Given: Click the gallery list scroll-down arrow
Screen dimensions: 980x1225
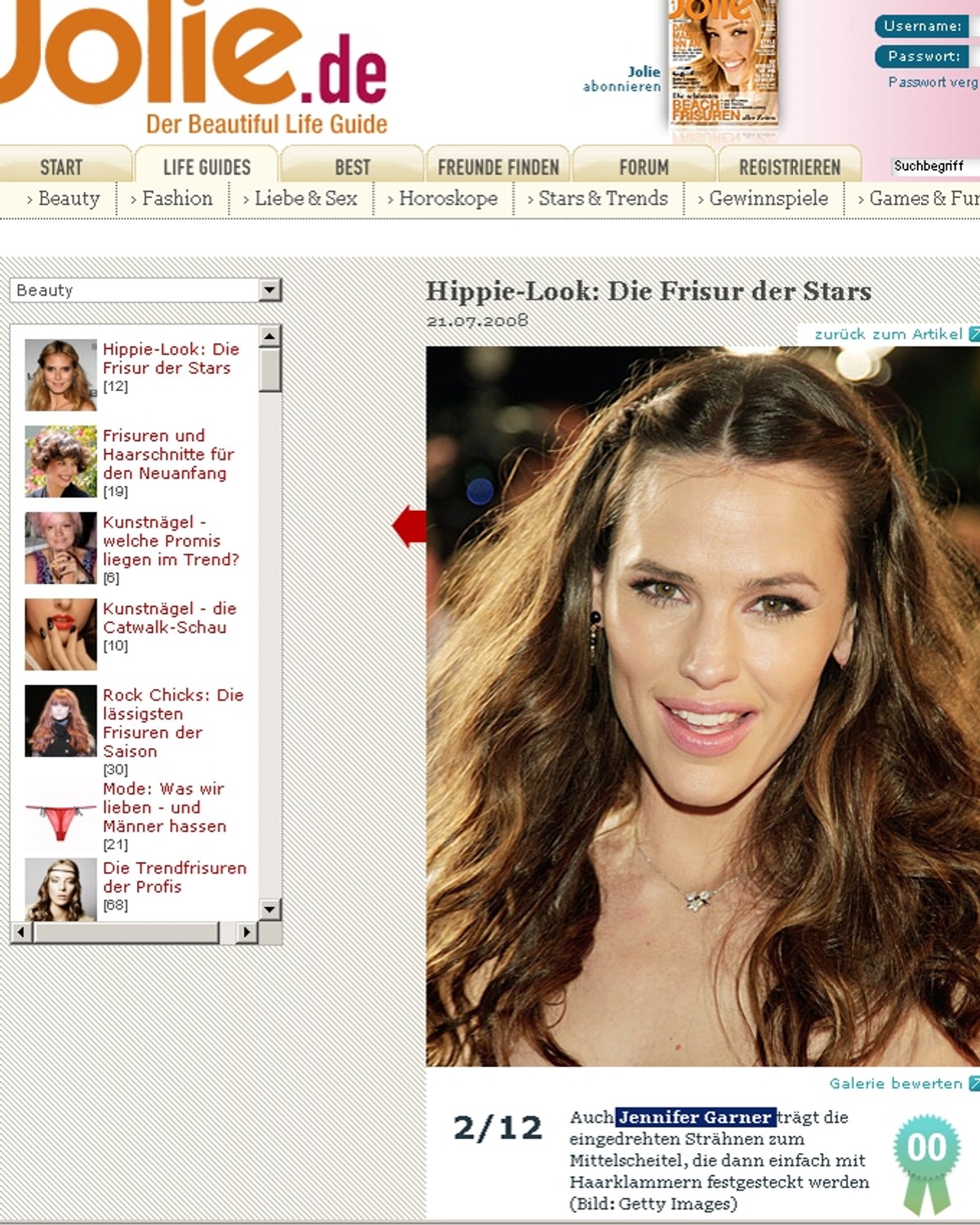Looking at the screenshot, I should (x=270, y=909).
